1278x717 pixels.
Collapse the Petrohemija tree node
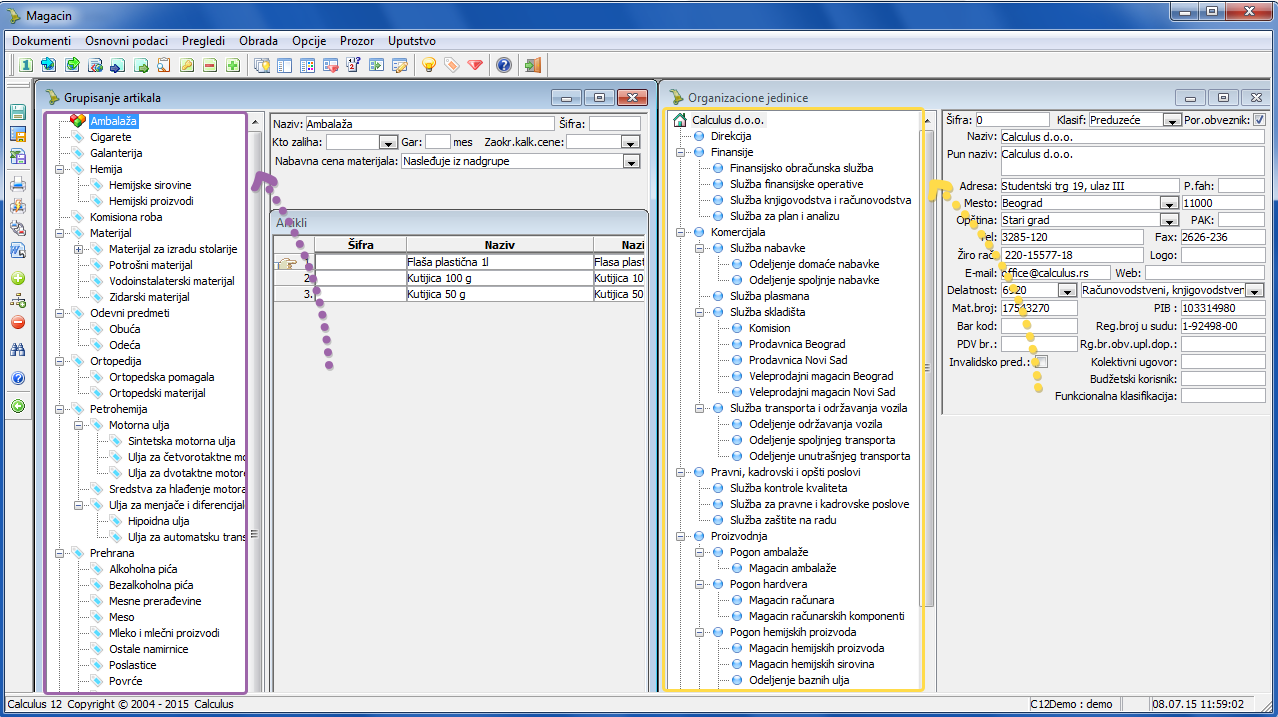[x=61, y=409]
